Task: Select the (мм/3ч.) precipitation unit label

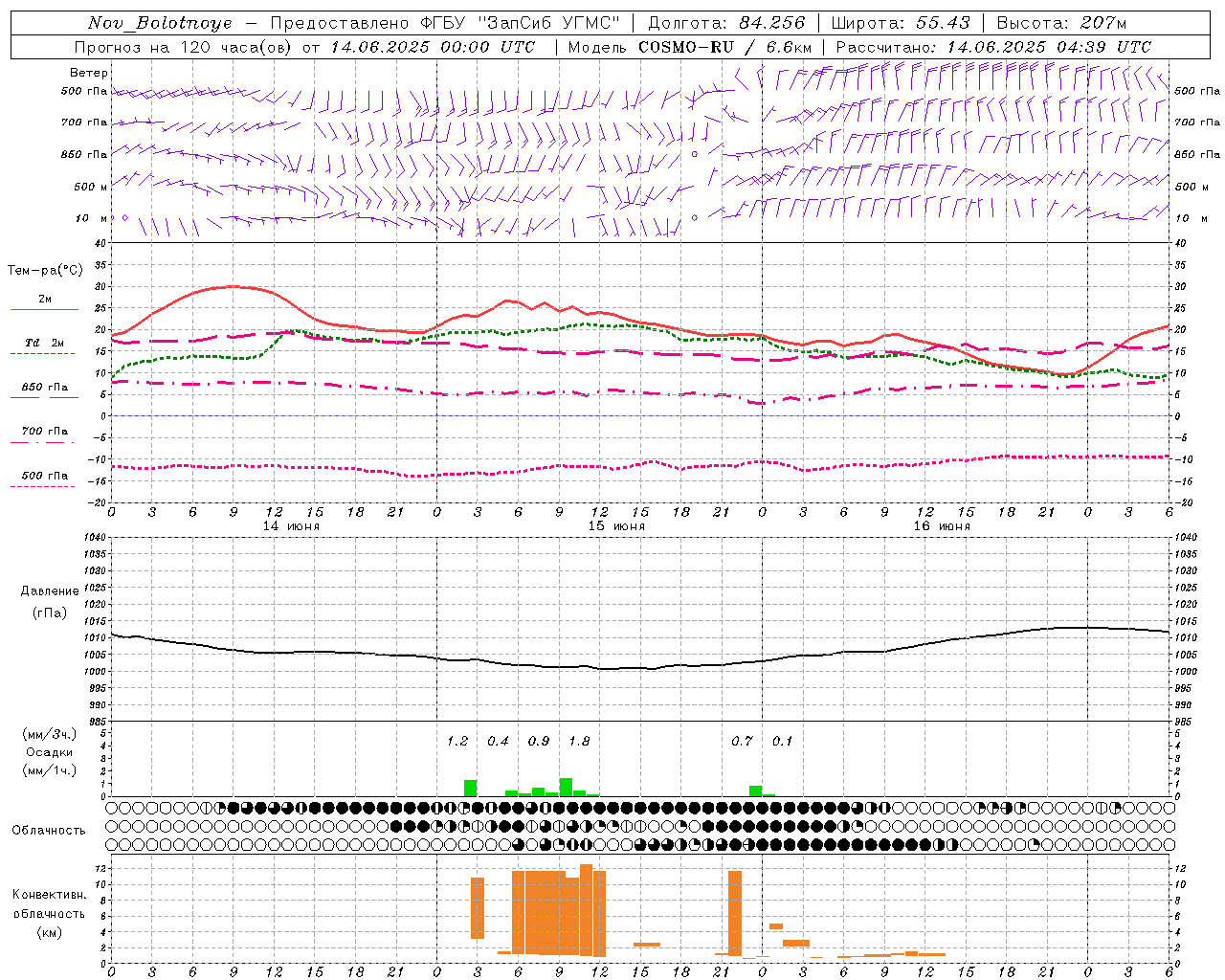Action: coord(50,734)
